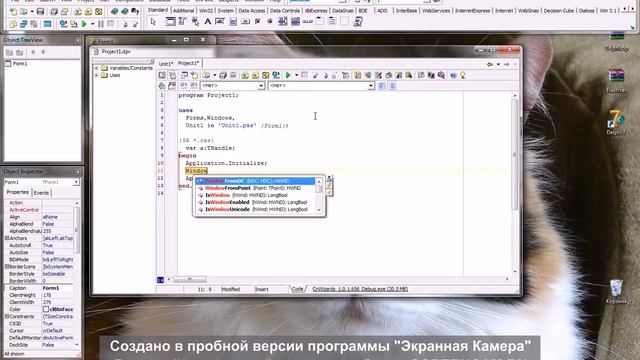Open the Additional palette tab

click(x=183, y=11)
